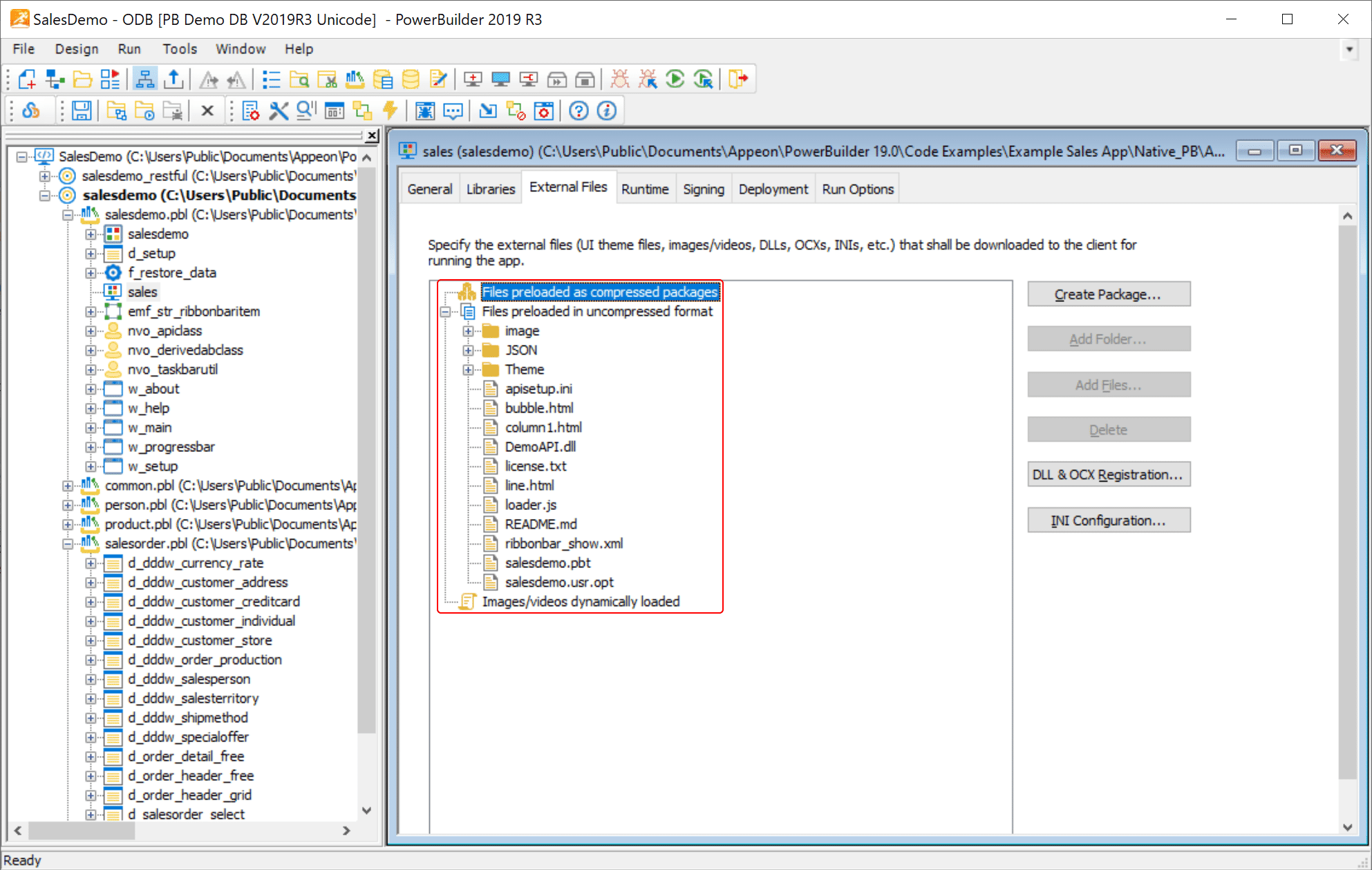Click the INI Configuration... button
The image size is (1372, 870).
(x=1109, y=520)
